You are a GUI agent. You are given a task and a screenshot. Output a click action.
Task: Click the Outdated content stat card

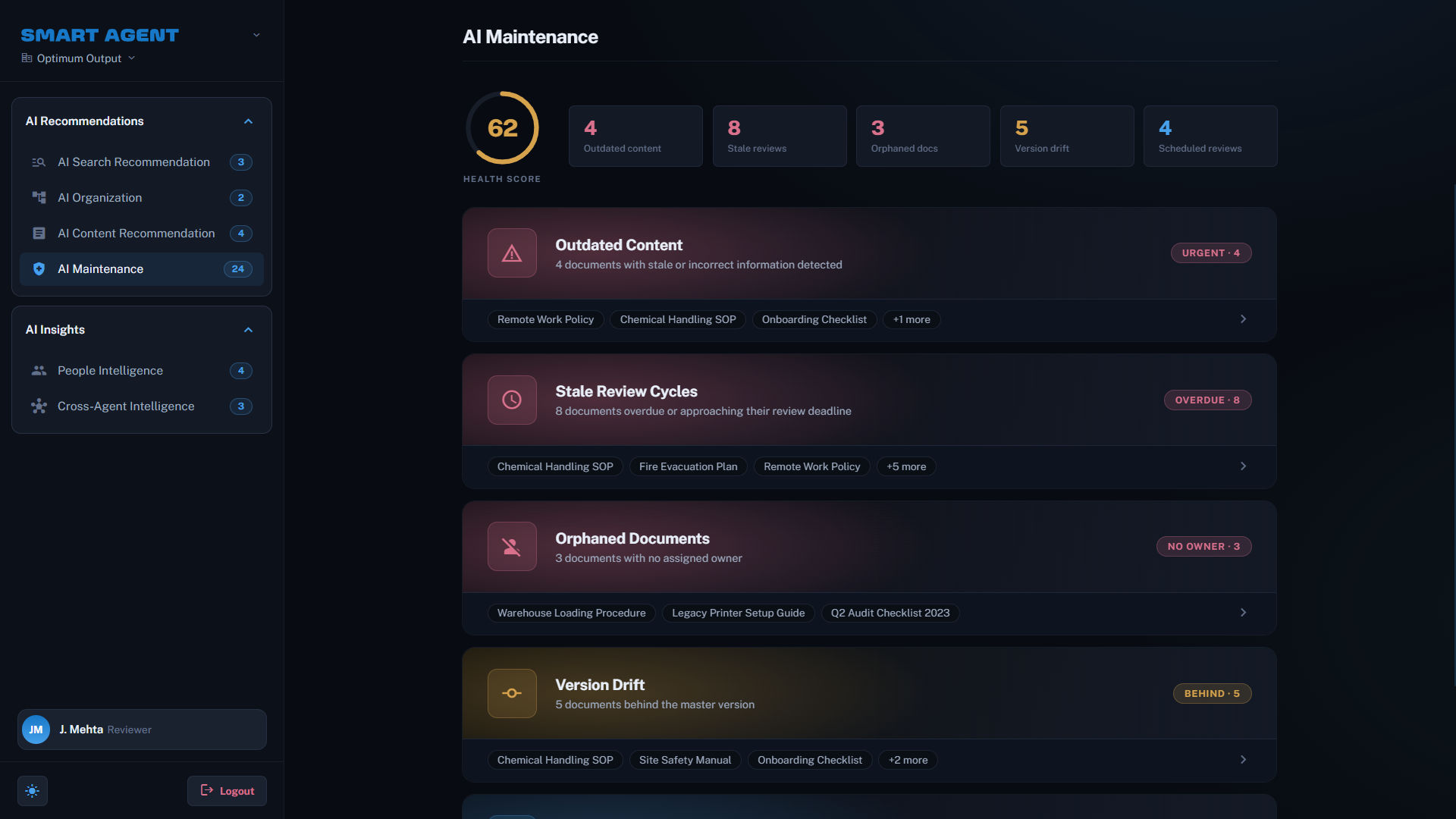635,136
